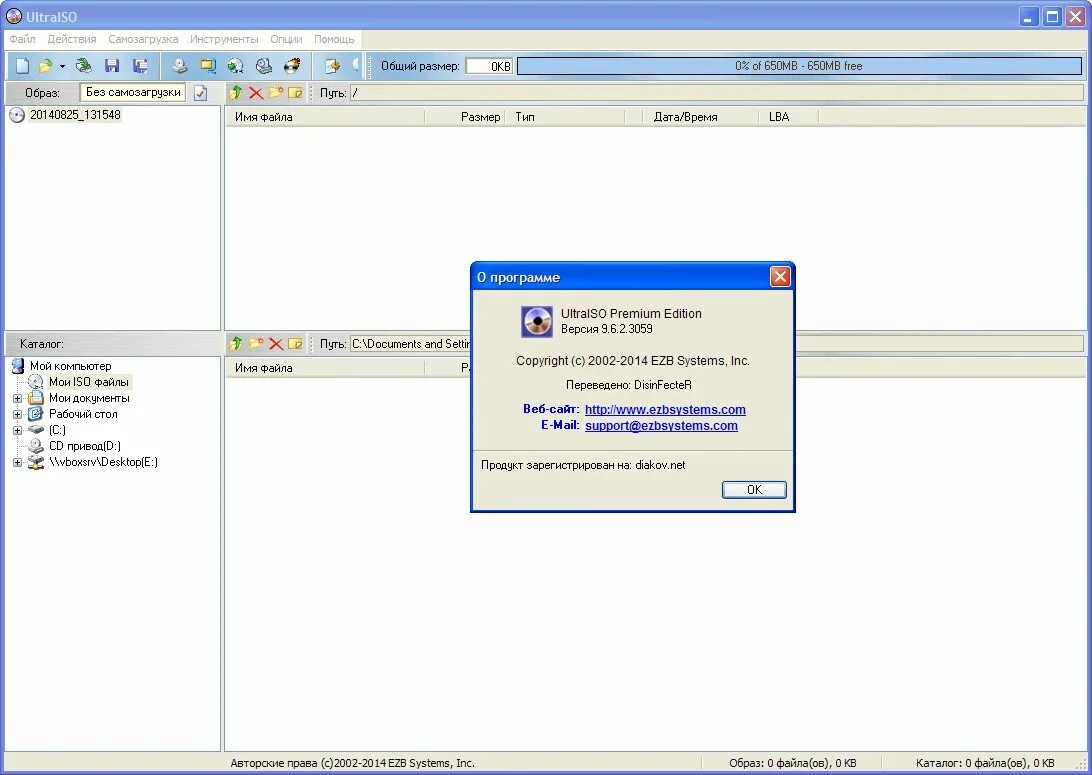
Task: Select Мои ISO файлы in catalog tree
Action: click(88, 382)
